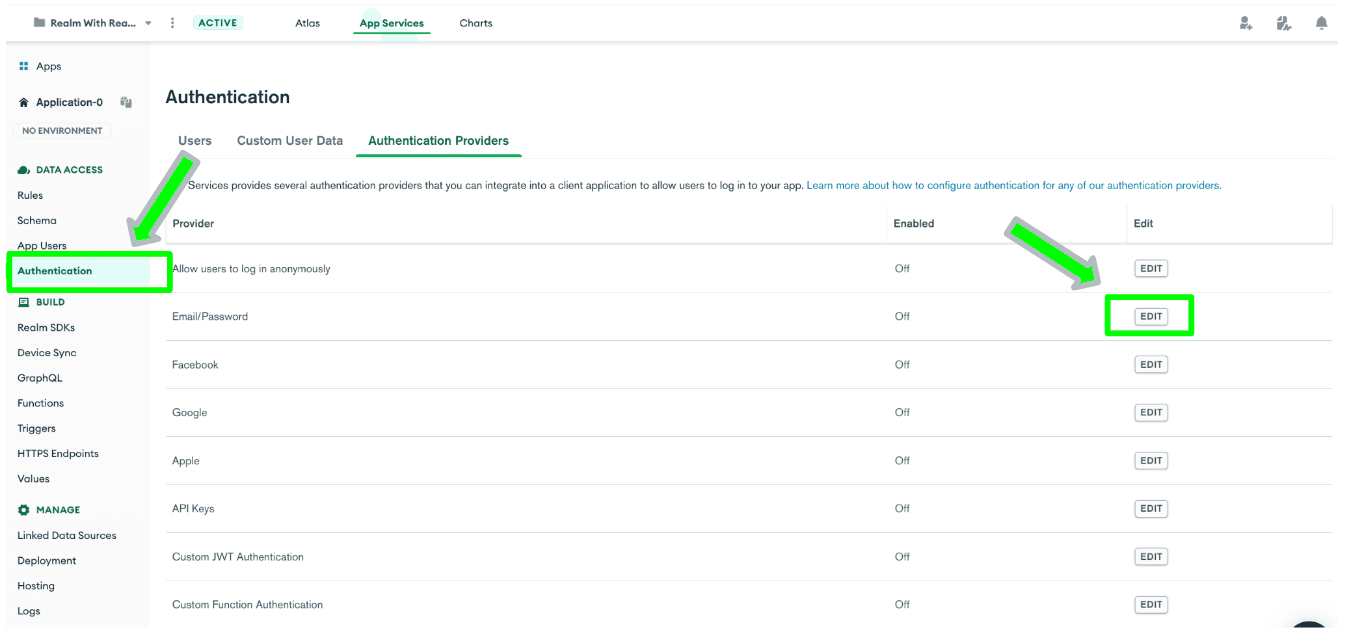Open the project activity feed icon
This screenshot has height=637, width=1347.
[1284, 23]
